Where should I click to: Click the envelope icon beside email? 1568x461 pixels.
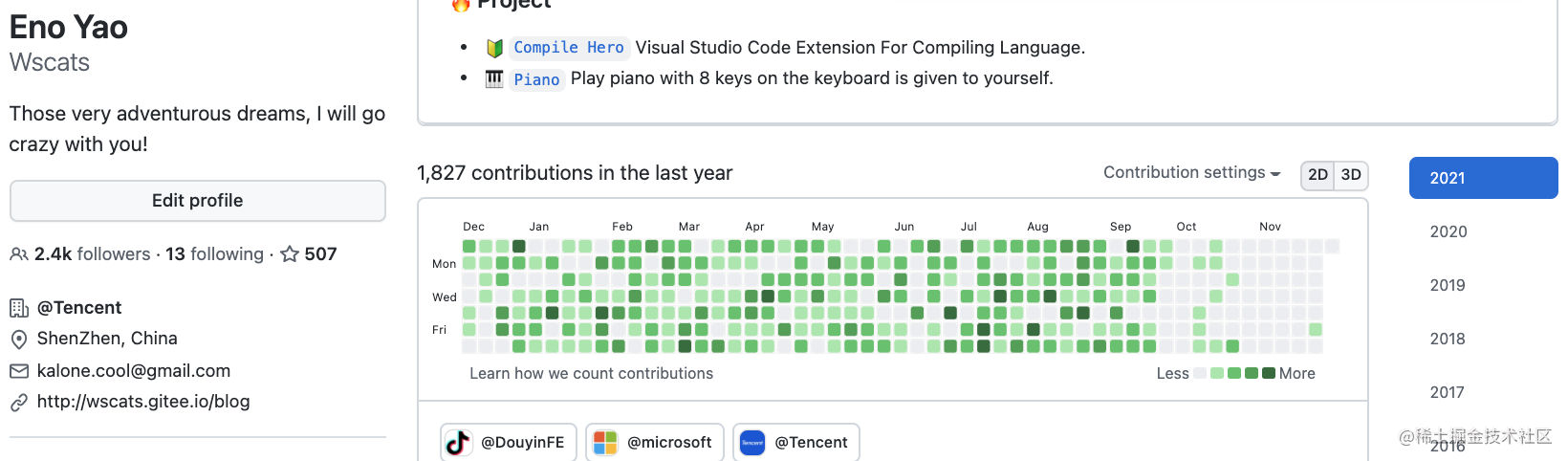tap(18, 371)
